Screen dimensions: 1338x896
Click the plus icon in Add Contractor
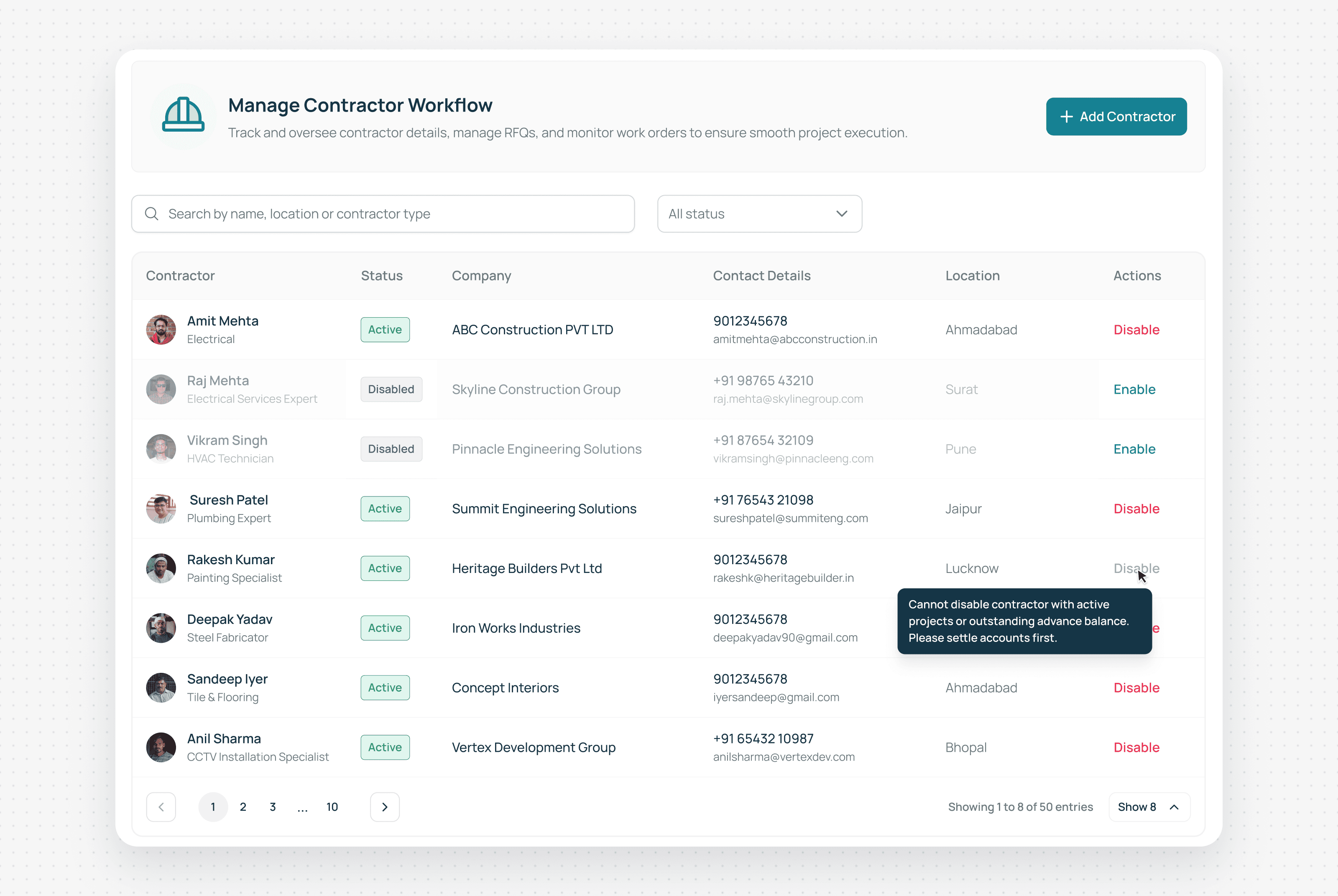tap(1067, 117)
